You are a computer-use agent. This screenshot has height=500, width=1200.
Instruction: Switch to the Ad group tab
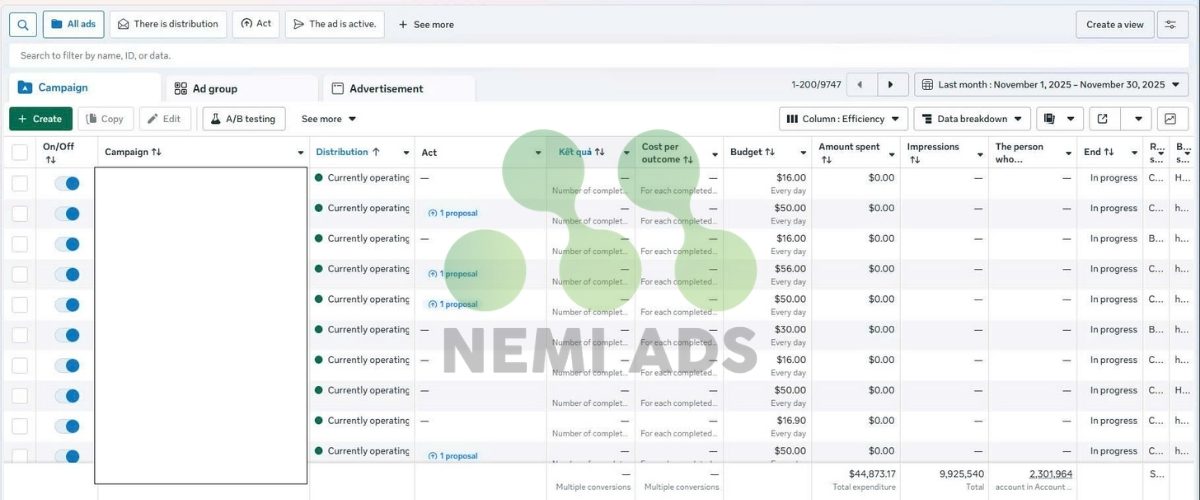pos(240,88)
